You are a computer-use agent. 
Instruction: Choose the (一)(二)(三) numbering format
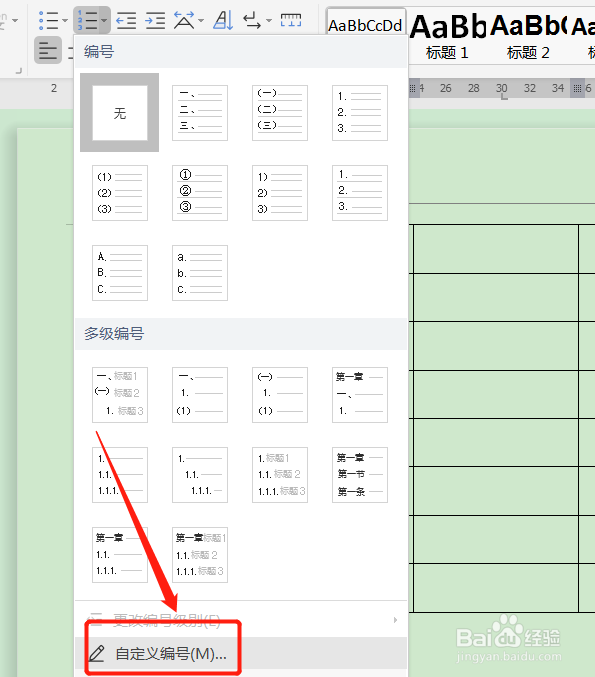pos(280,113)
